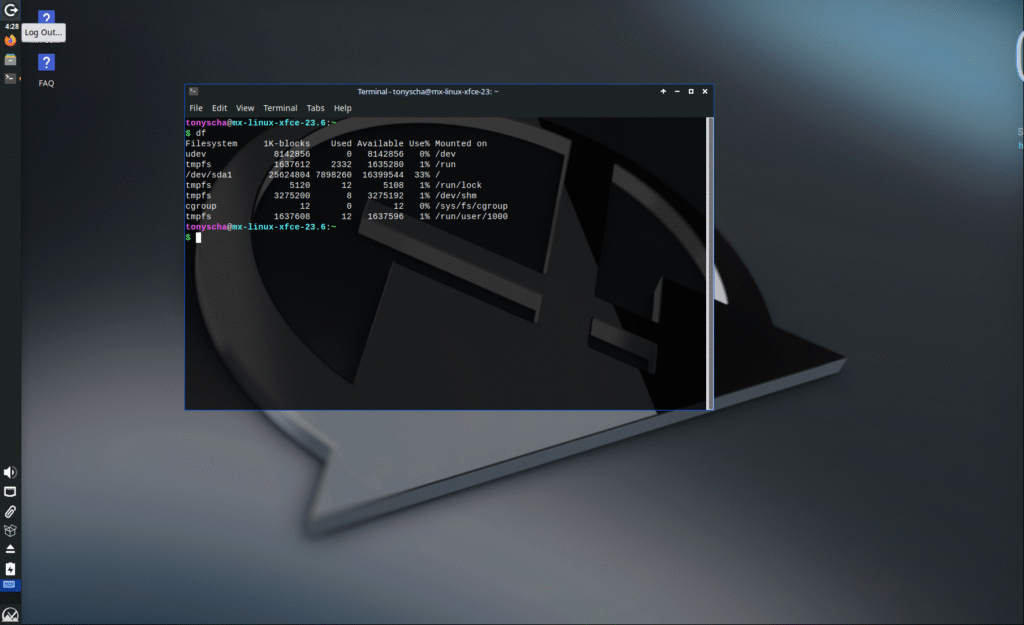The image size is (1024, 625).
Task: Click the Log Out panel icon
Action: tap(10, 10)
